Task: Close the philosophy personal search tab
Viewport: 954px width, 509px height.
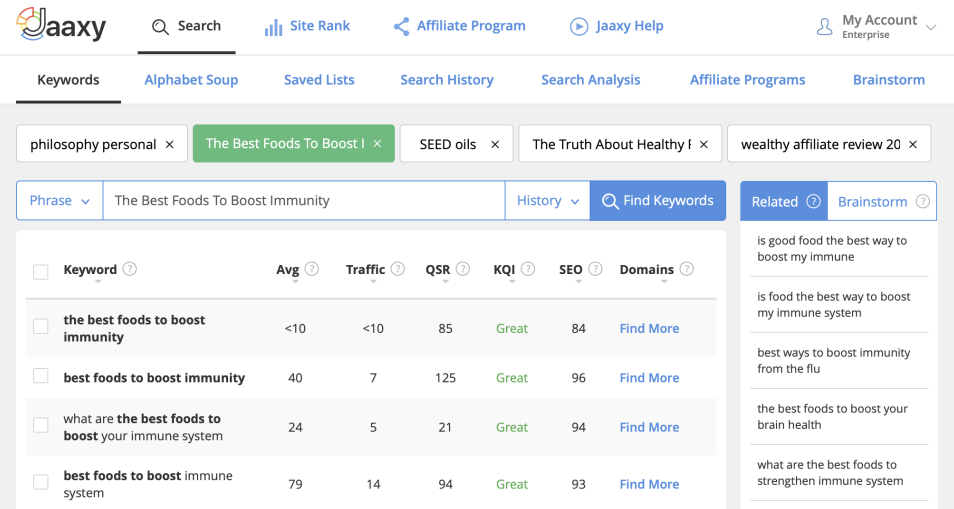Action: [170, 145]
